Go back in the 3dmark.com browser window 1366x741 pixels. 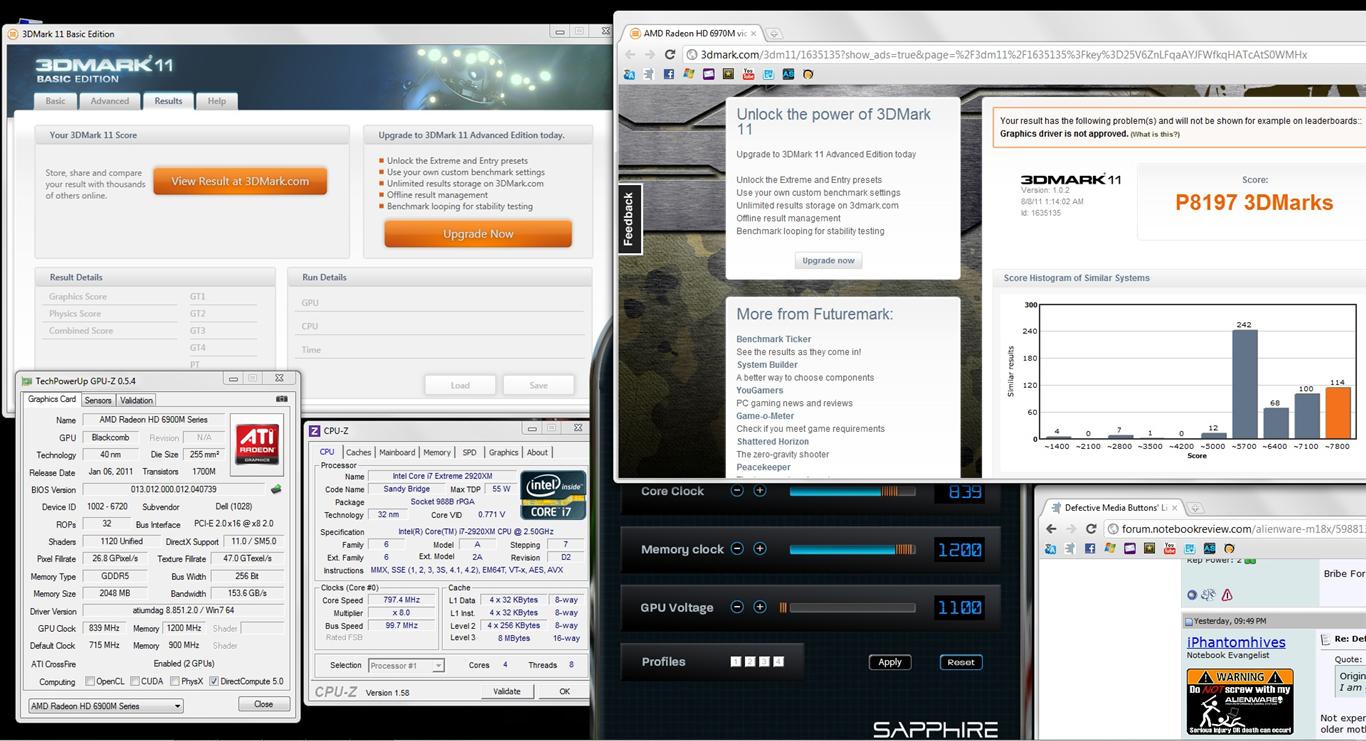(x=630, y=55)
